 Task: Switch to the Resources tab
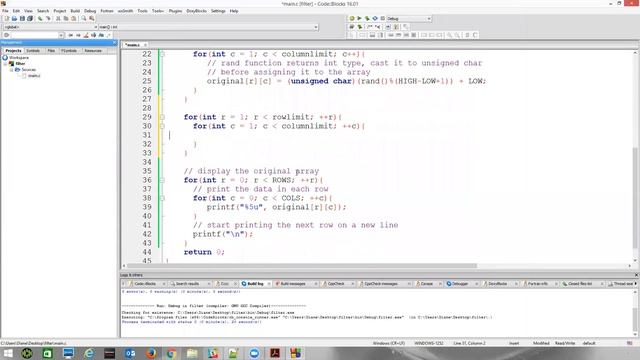pyautogui.click(x=93, y=51)
